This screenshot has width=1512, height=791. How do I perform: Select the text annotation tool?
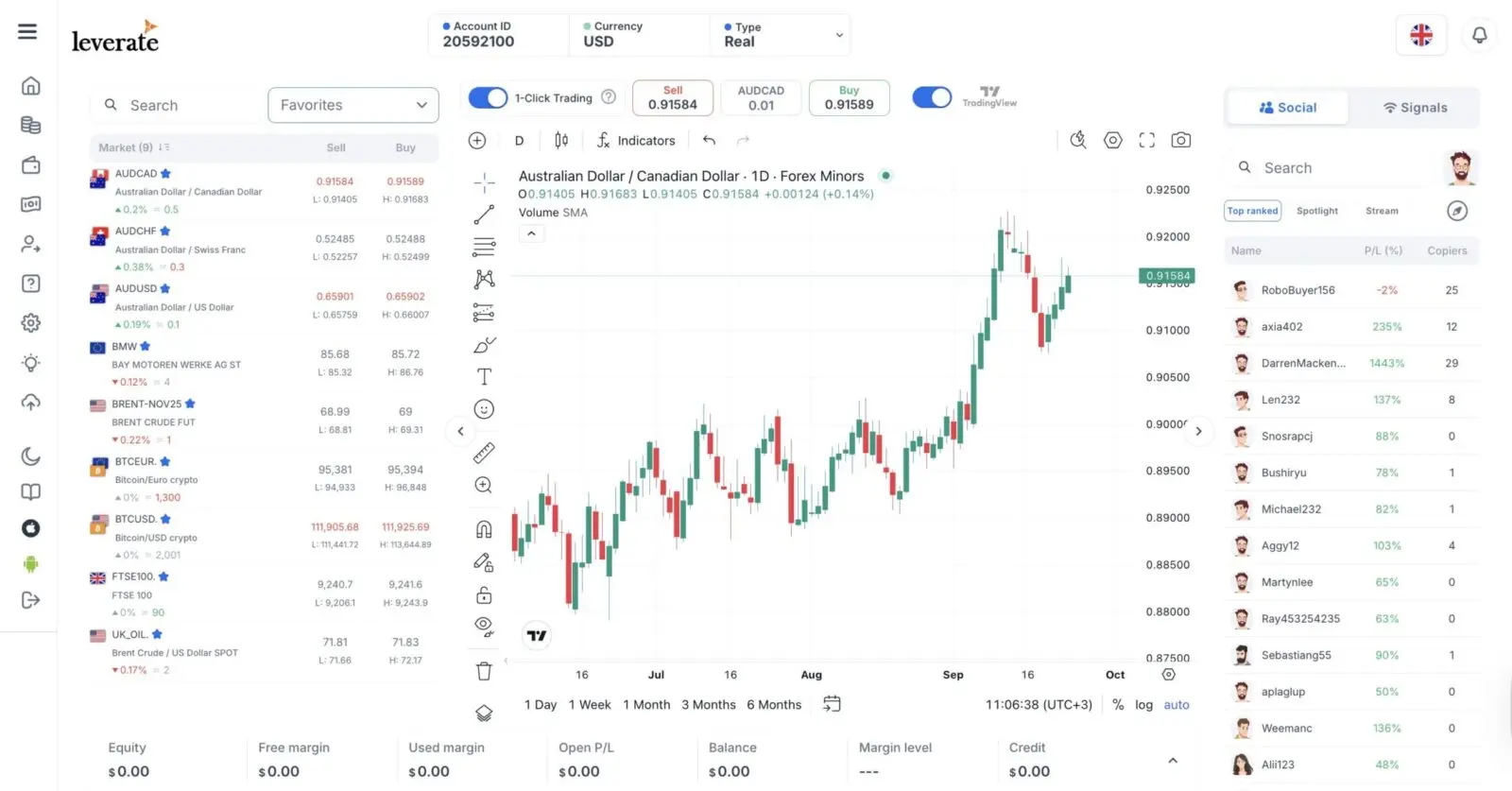484,376
